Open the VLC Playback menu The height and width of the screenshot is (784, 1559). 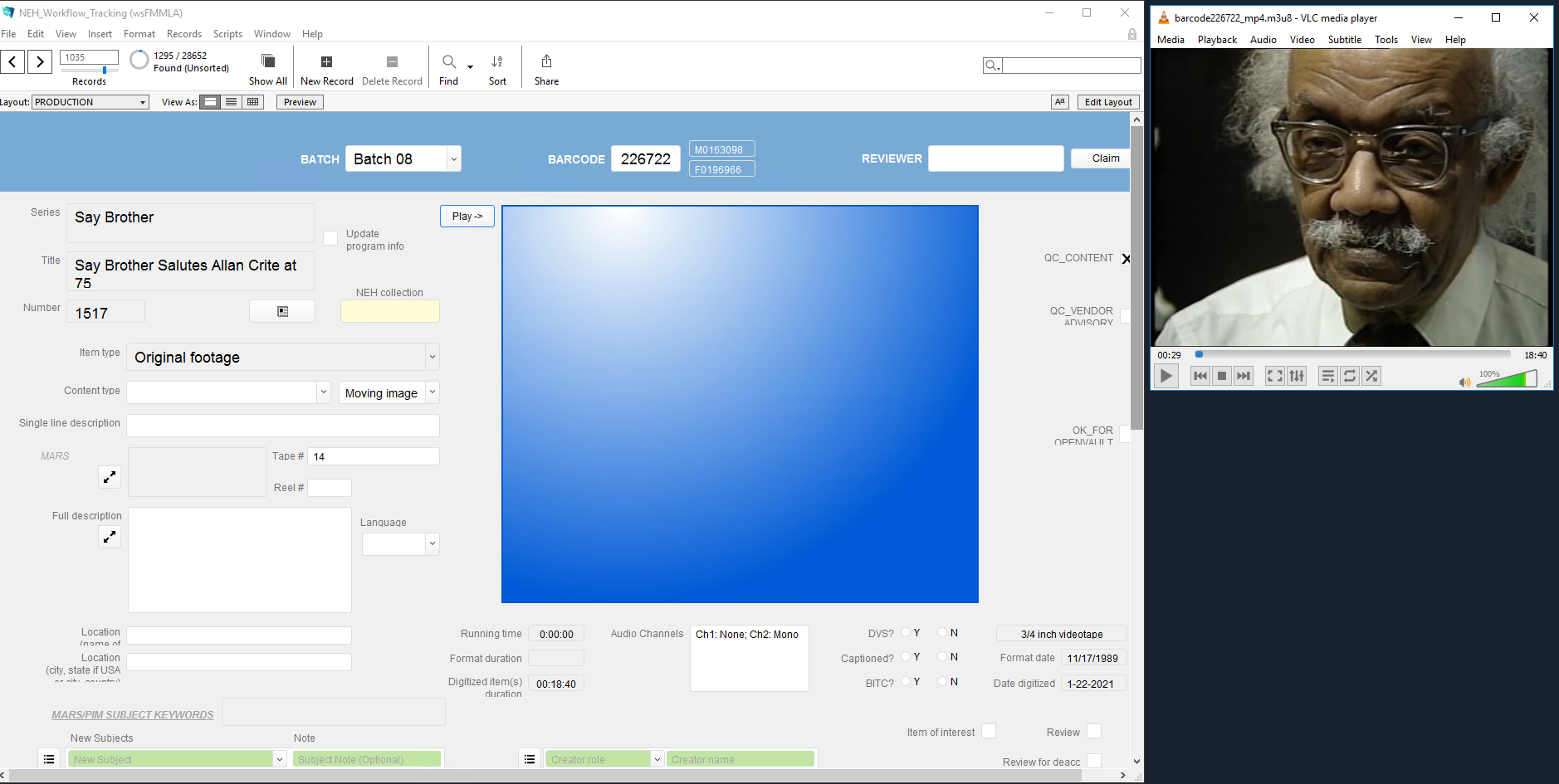tap(1216, 40)
